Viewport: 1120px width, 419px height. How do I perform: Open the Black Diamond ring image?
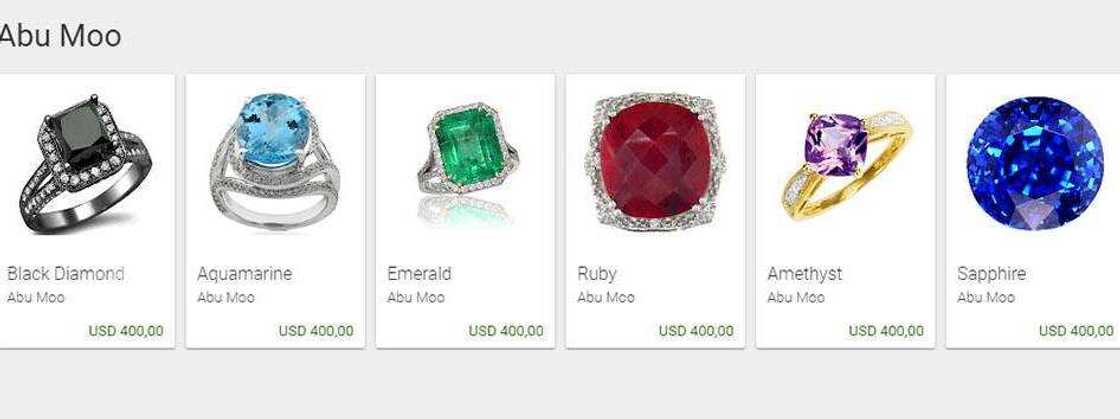85,164
